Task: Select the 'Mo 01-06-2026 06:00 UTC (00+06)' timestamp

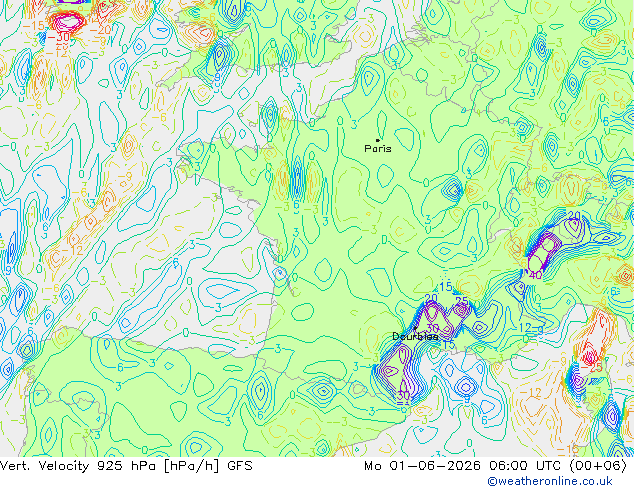Action: point(496,466)
